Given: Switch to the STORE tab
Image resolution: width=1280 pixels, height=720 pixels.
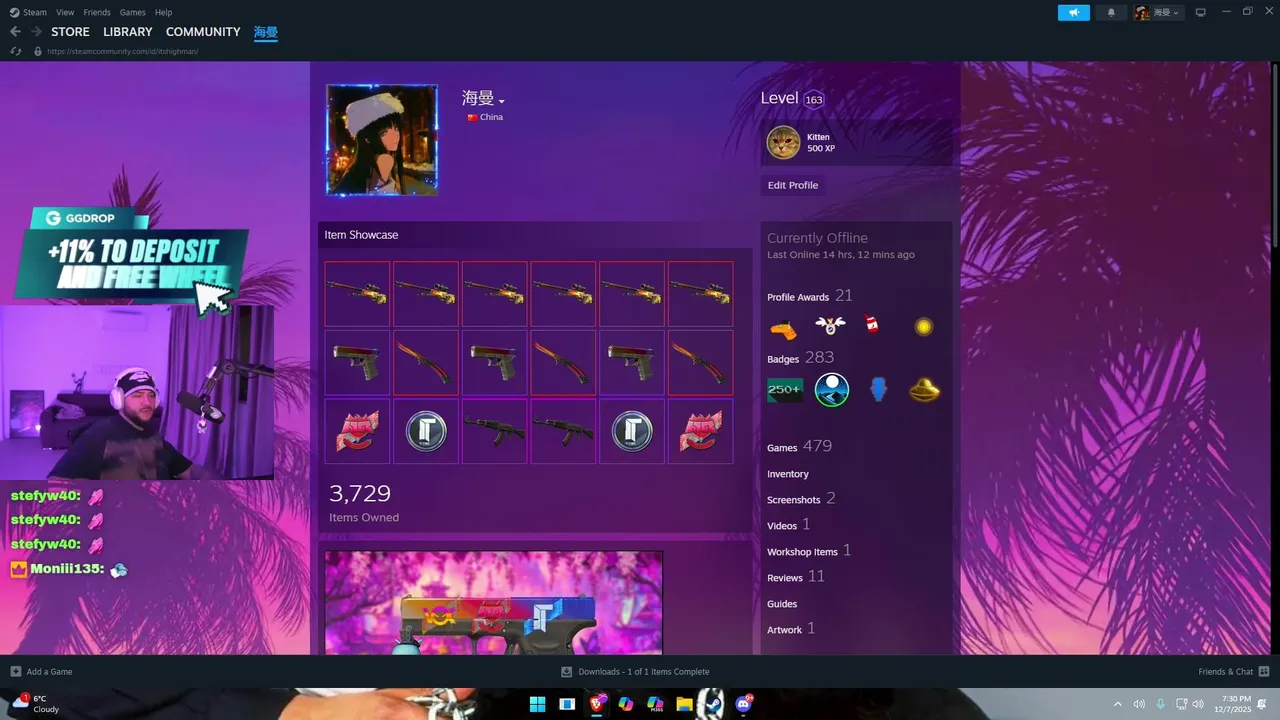Looking at the screenshot, I should click(x=70, y=32).
